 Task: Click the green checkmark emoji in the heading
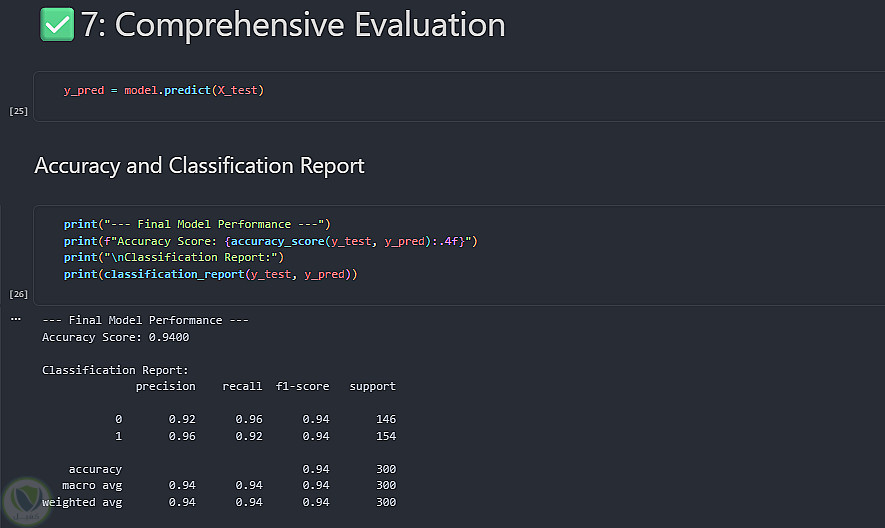coord(57,24)
